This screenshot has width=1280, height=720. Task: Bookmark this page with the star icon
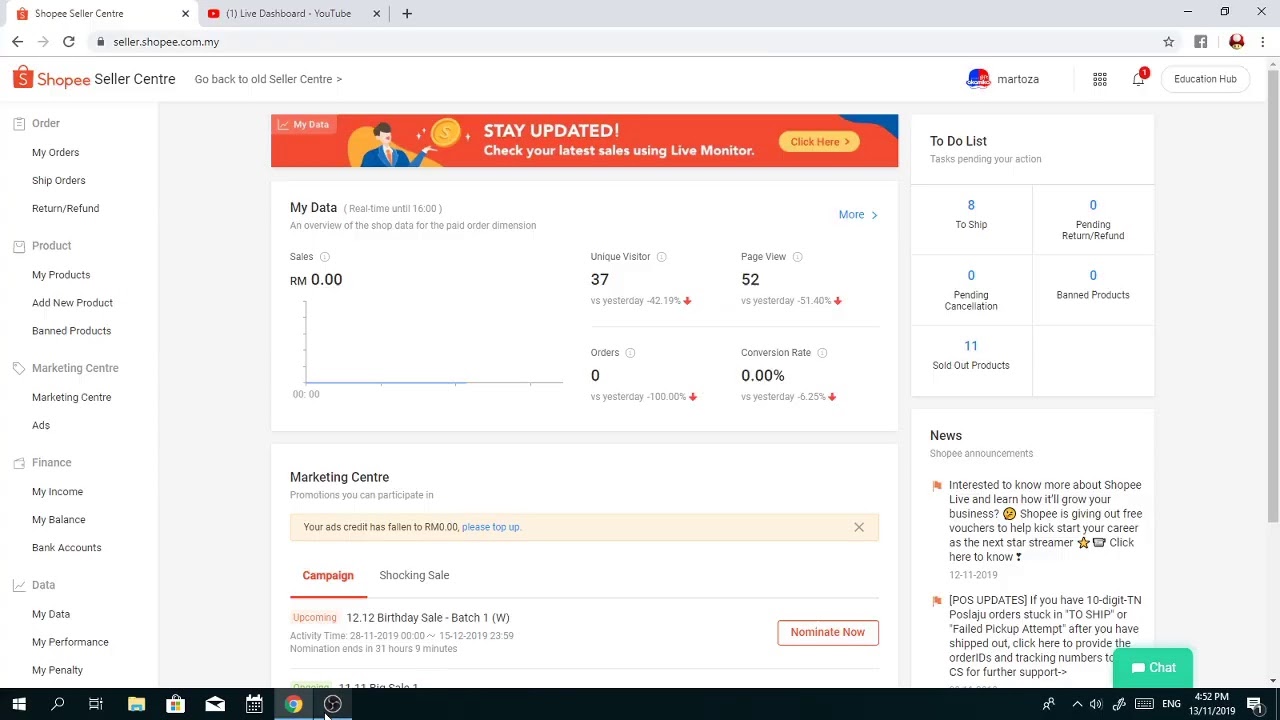coord(1168,42)
